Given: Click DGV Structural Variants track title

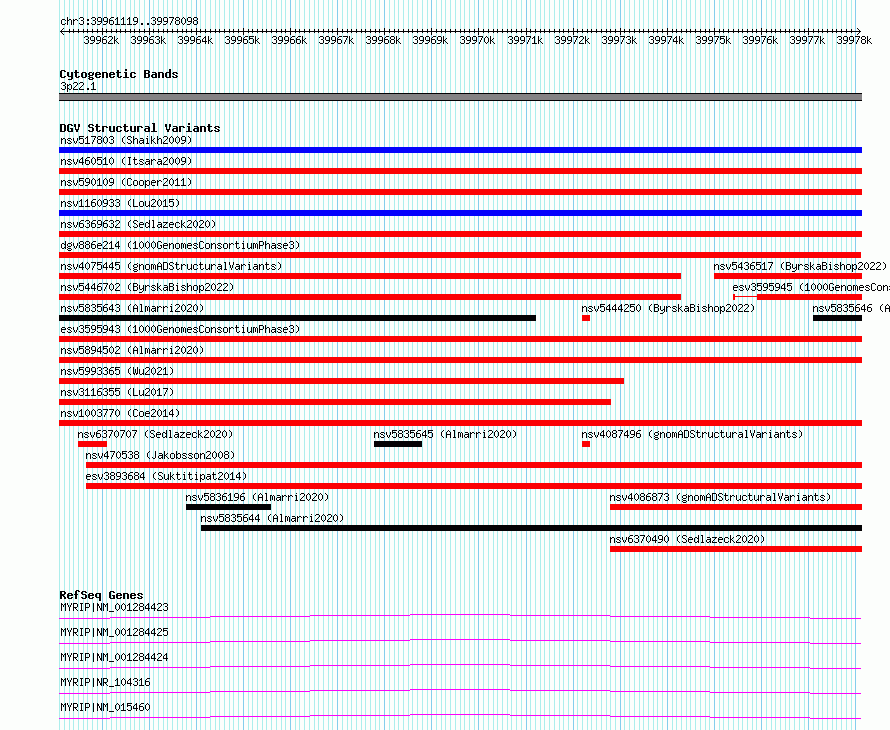Looking at the screenshot, I should coord(140,128).
